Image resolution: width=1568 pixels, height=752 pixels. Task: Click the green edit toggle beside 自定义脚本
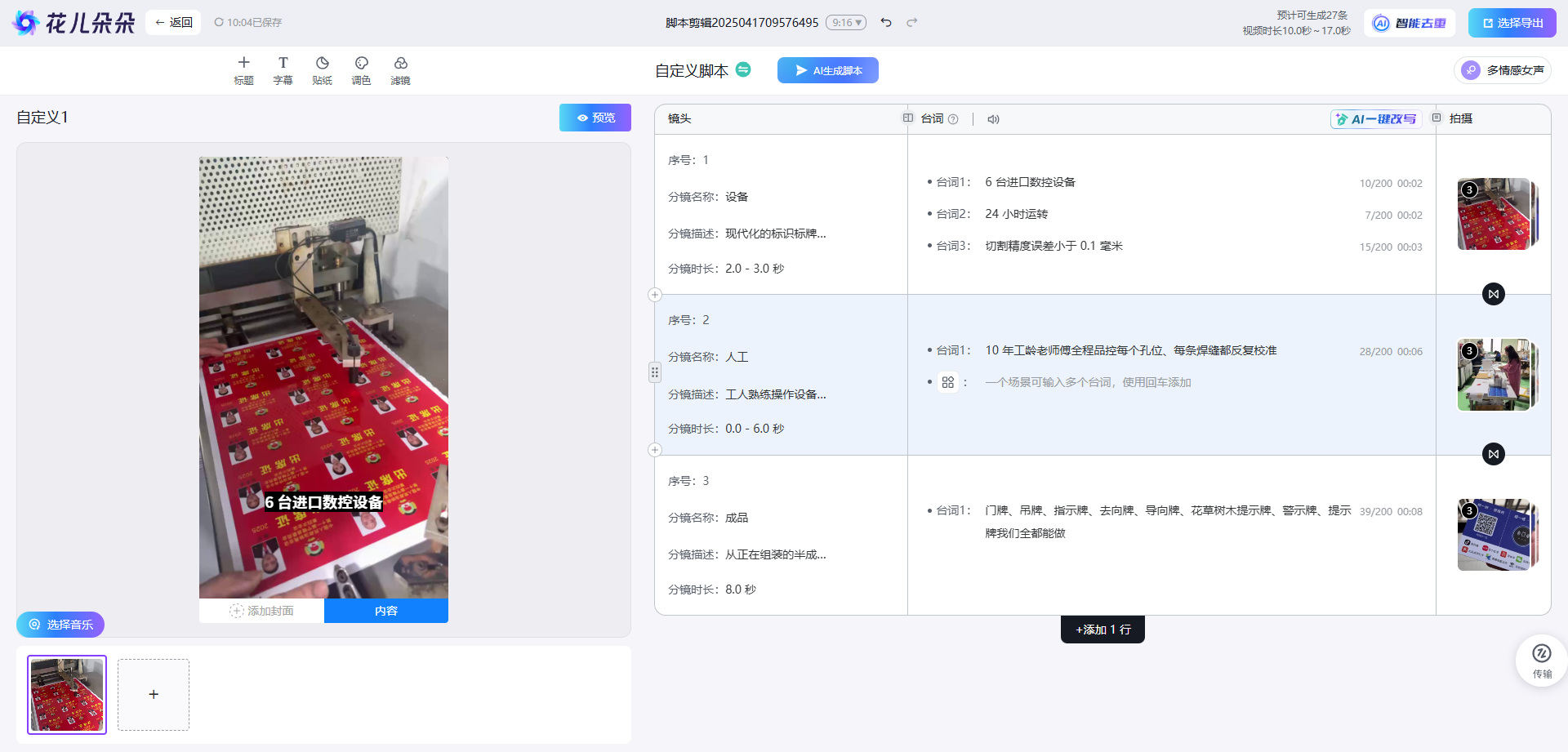(x=742, y=70)
